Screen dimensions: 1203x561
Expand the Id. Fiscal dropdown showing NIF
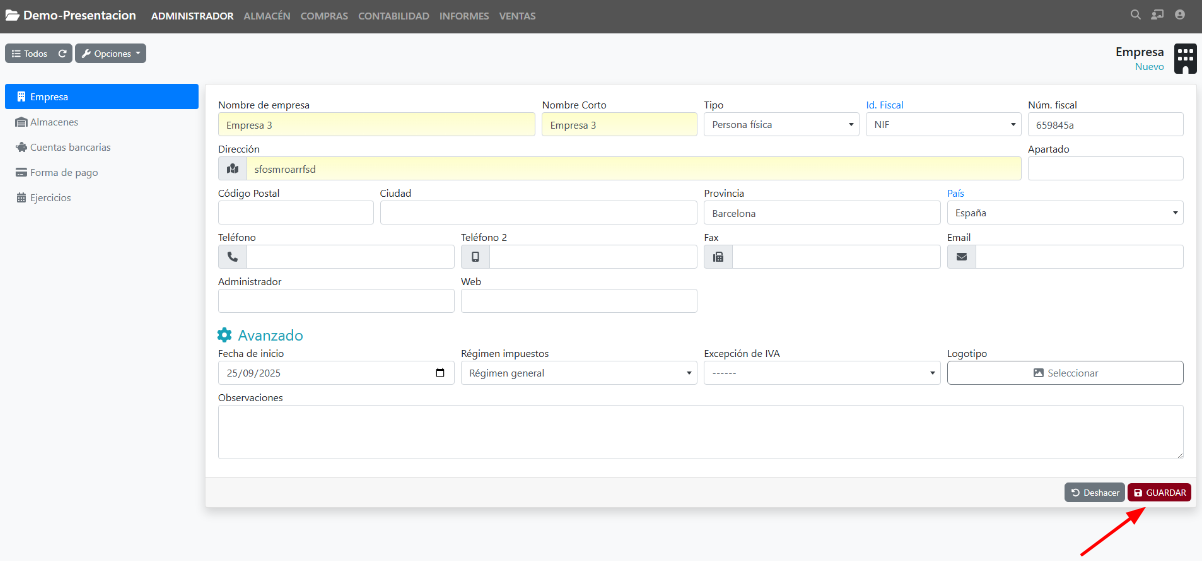943,125
